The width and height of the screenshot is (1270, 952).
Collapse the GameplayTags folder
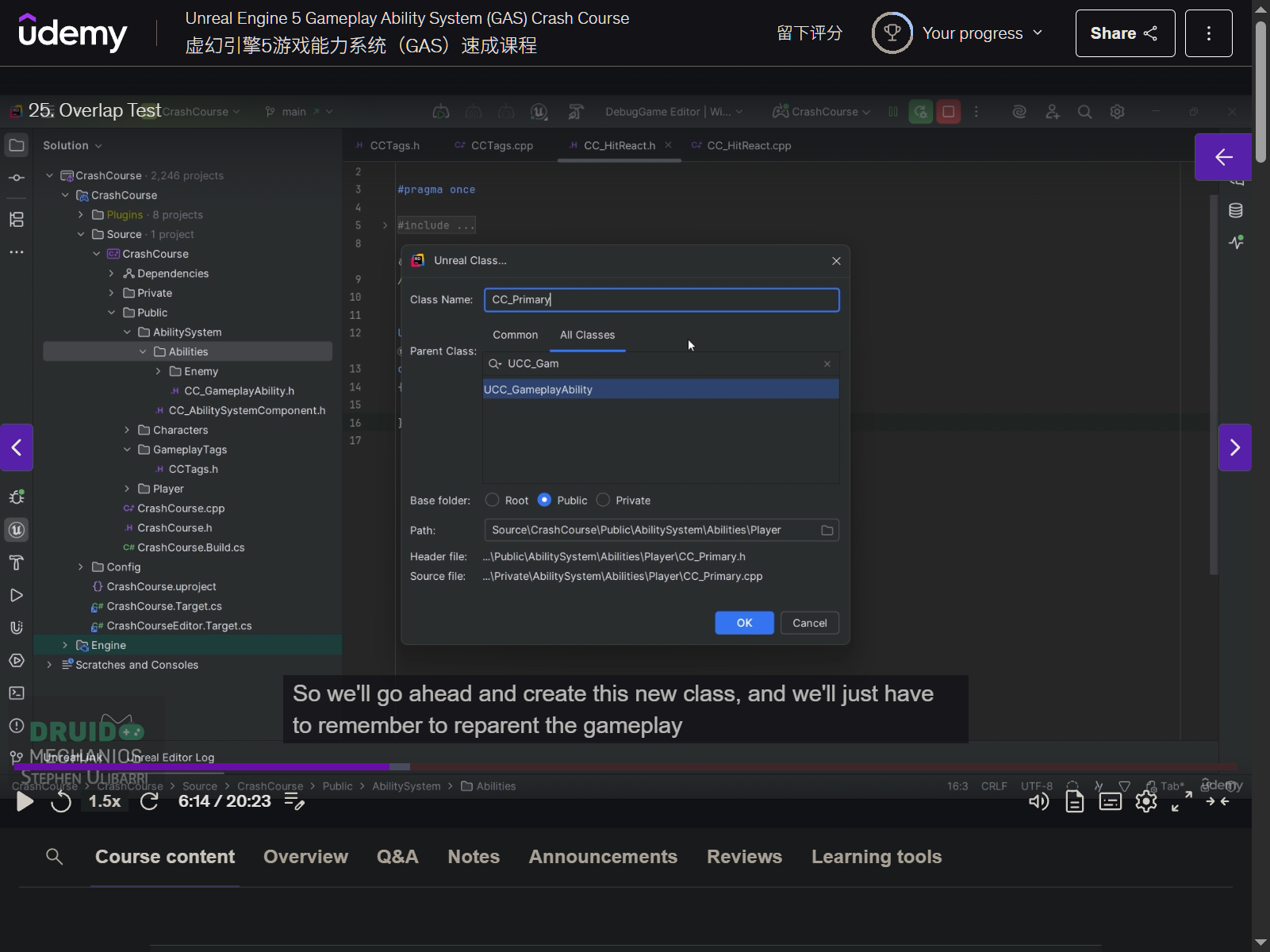[x=127, y=450]
